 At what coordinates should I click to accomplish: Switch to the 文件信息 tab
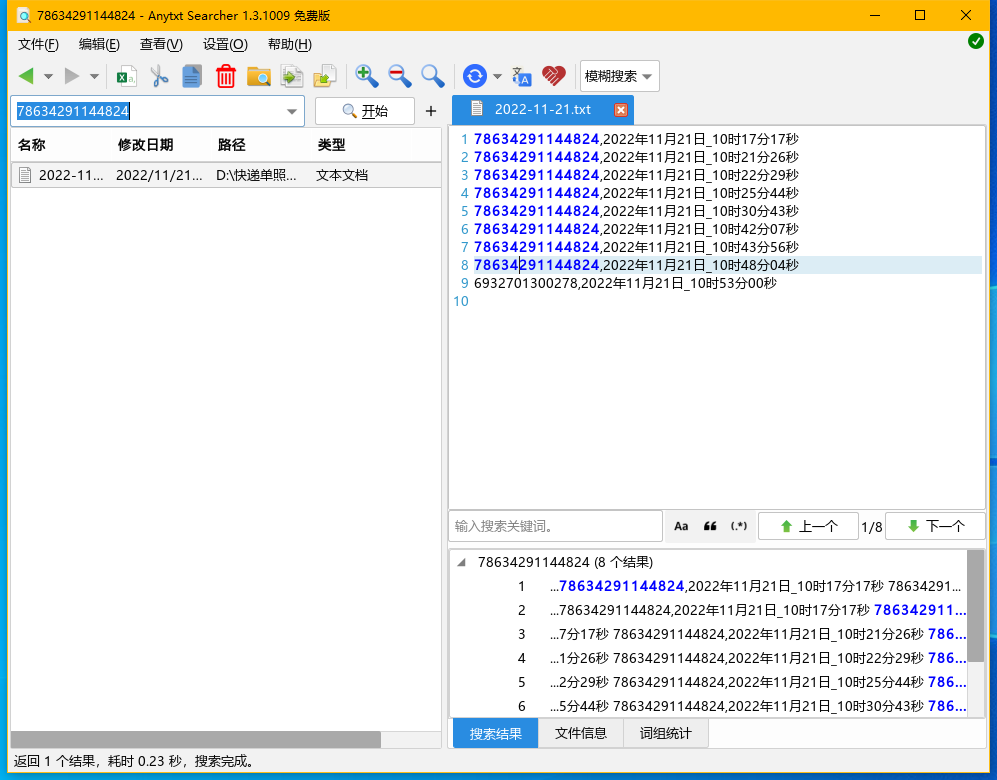point(581,734)
